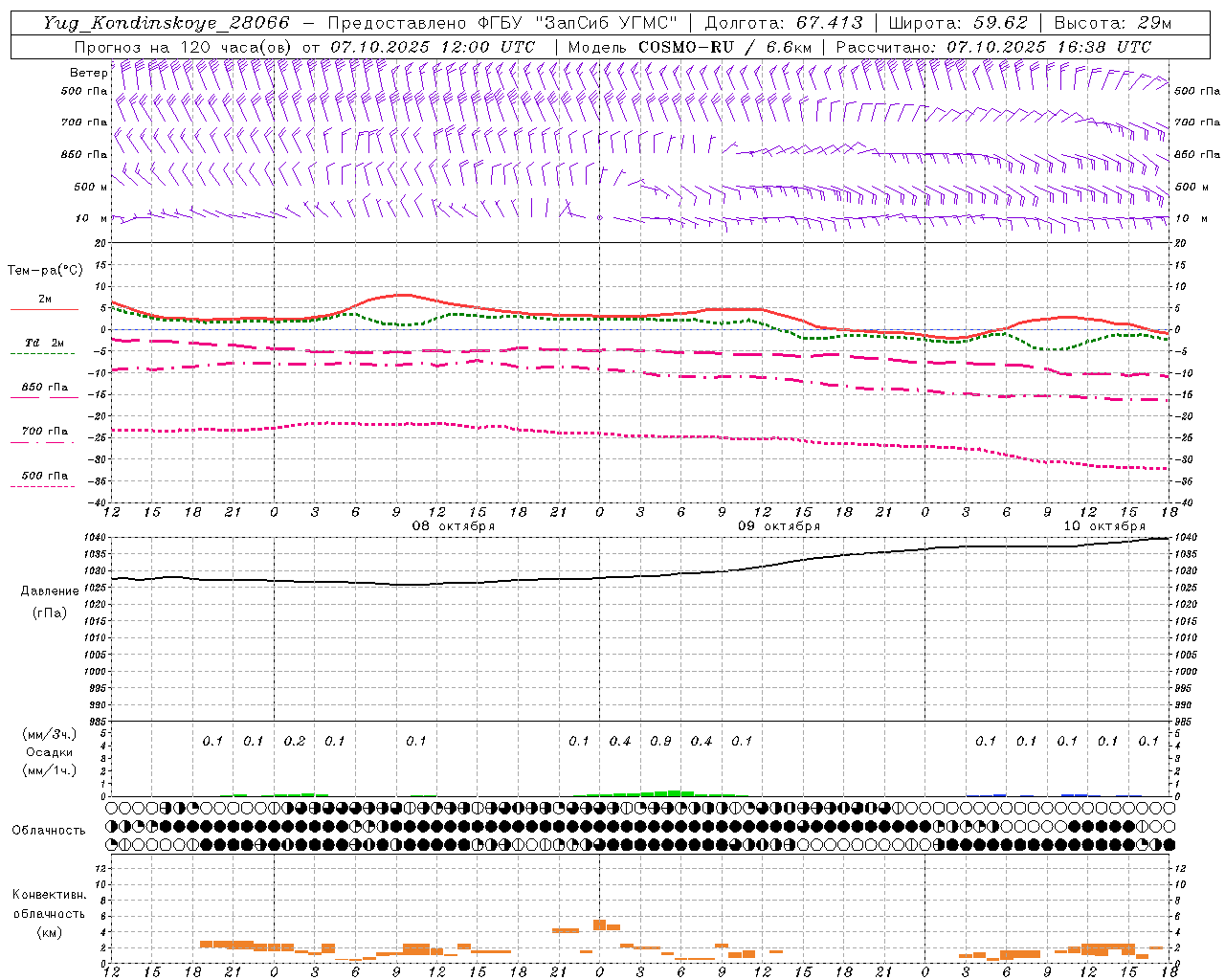The width and height of the screenshot is (1225, 980).
Task: Click the 'Рассчитано: 07.10.2025 16:38 UTC' timestamp
Action: pos(993,47)
